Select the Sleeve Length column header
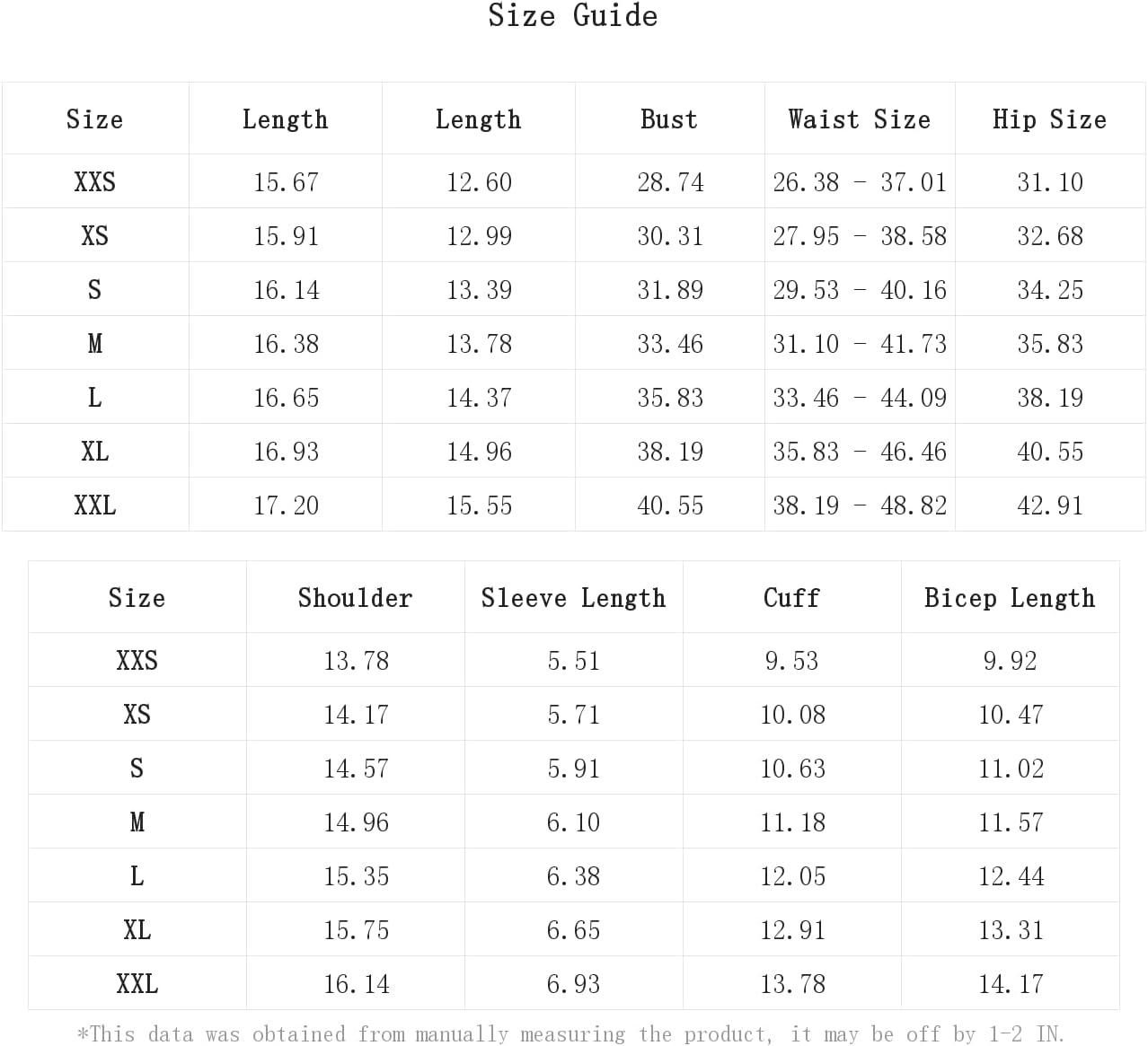Screen dimensions: 1148x1046 tap(574, 598)
